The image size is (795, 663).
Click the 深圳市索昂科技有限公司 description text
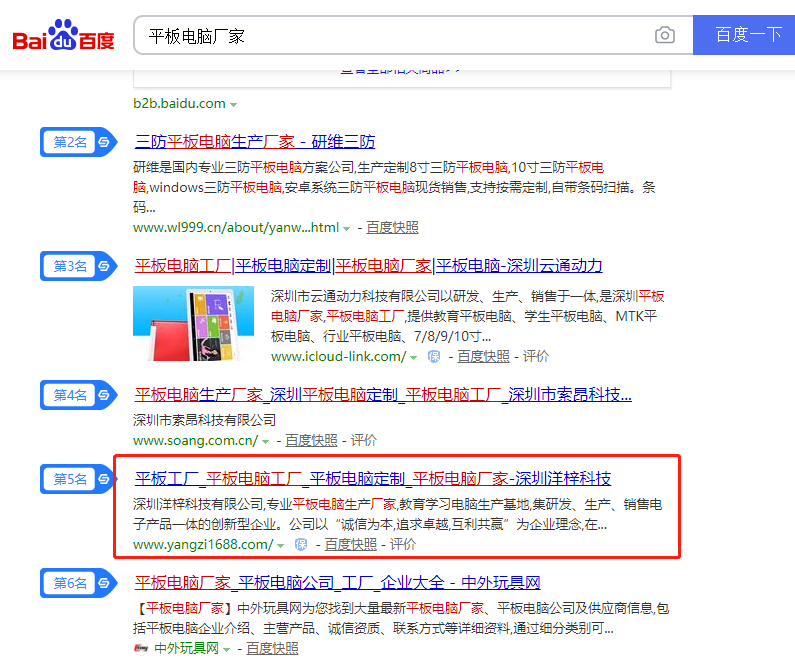click(x=204, y=420)
